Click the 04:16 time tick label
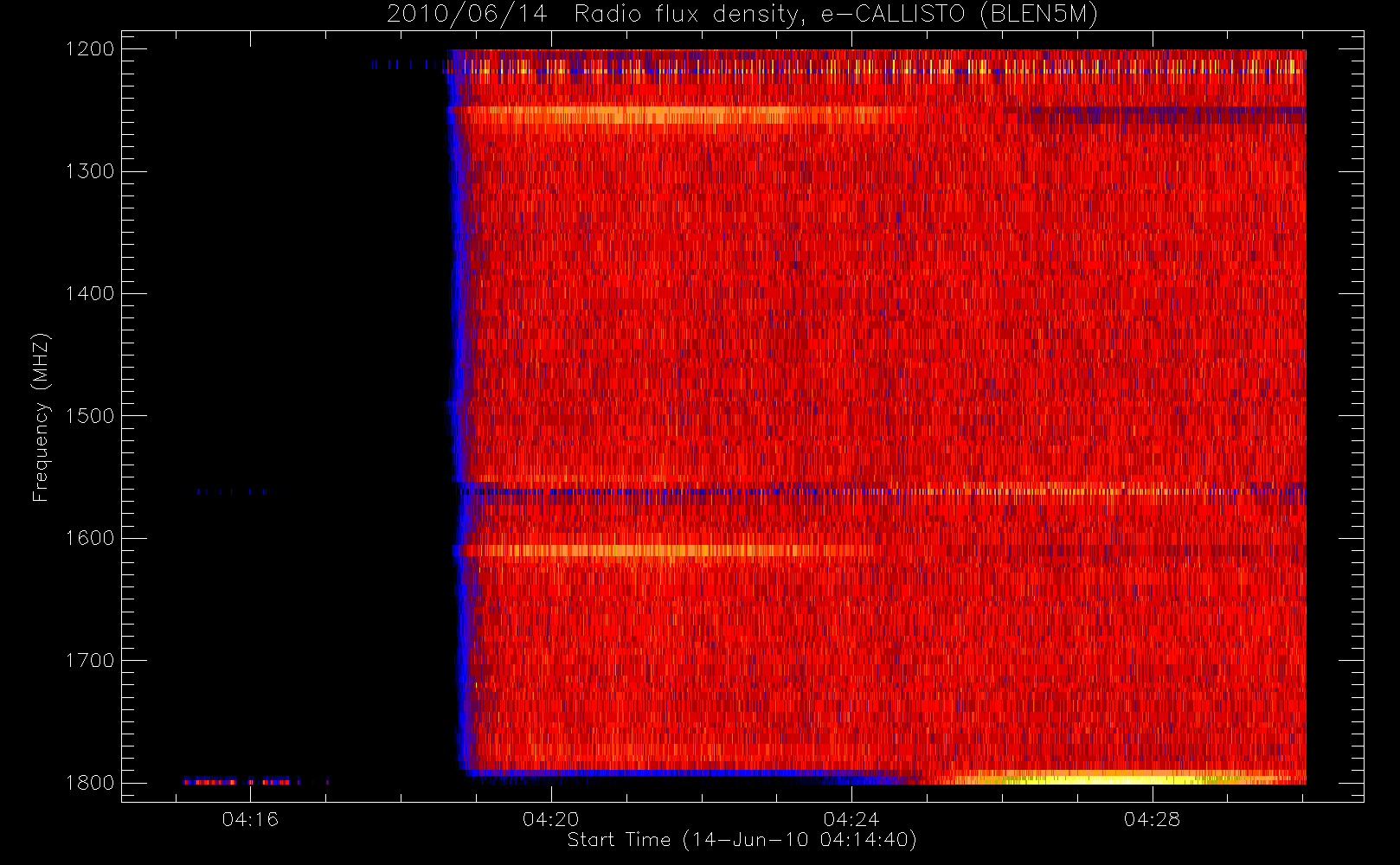 point(250,819)
